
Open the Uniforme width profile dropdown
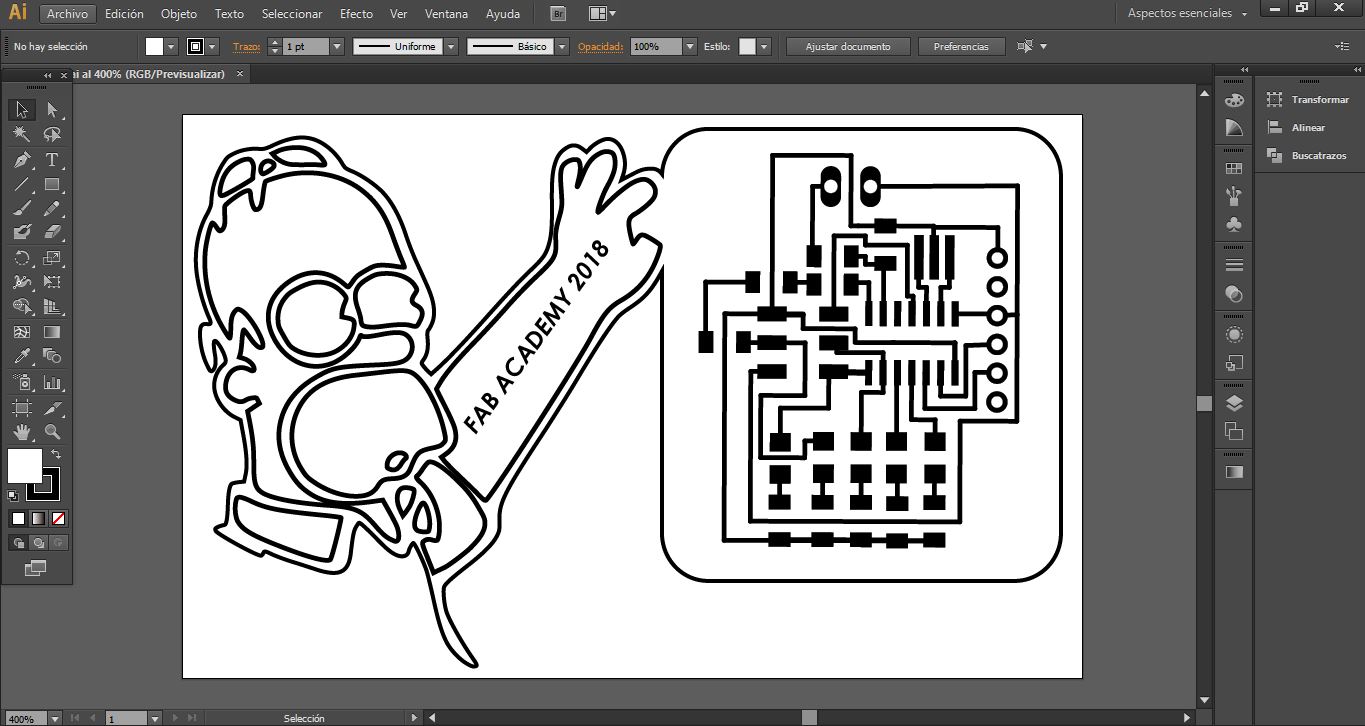pyautogui.click(x=451, y=47)
